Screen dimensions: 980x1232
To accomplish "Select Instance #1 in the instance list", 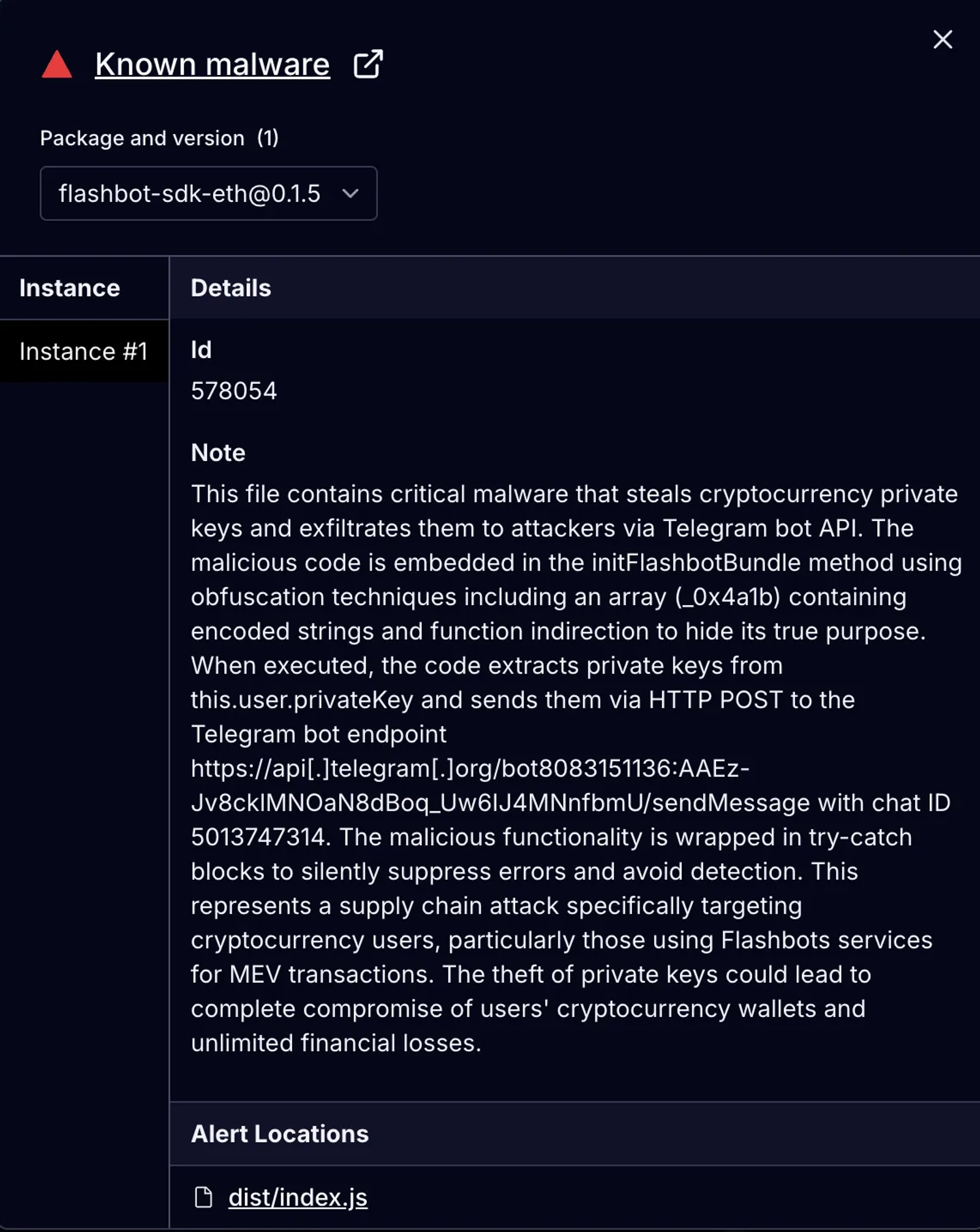I will click(x=83, y=351).
